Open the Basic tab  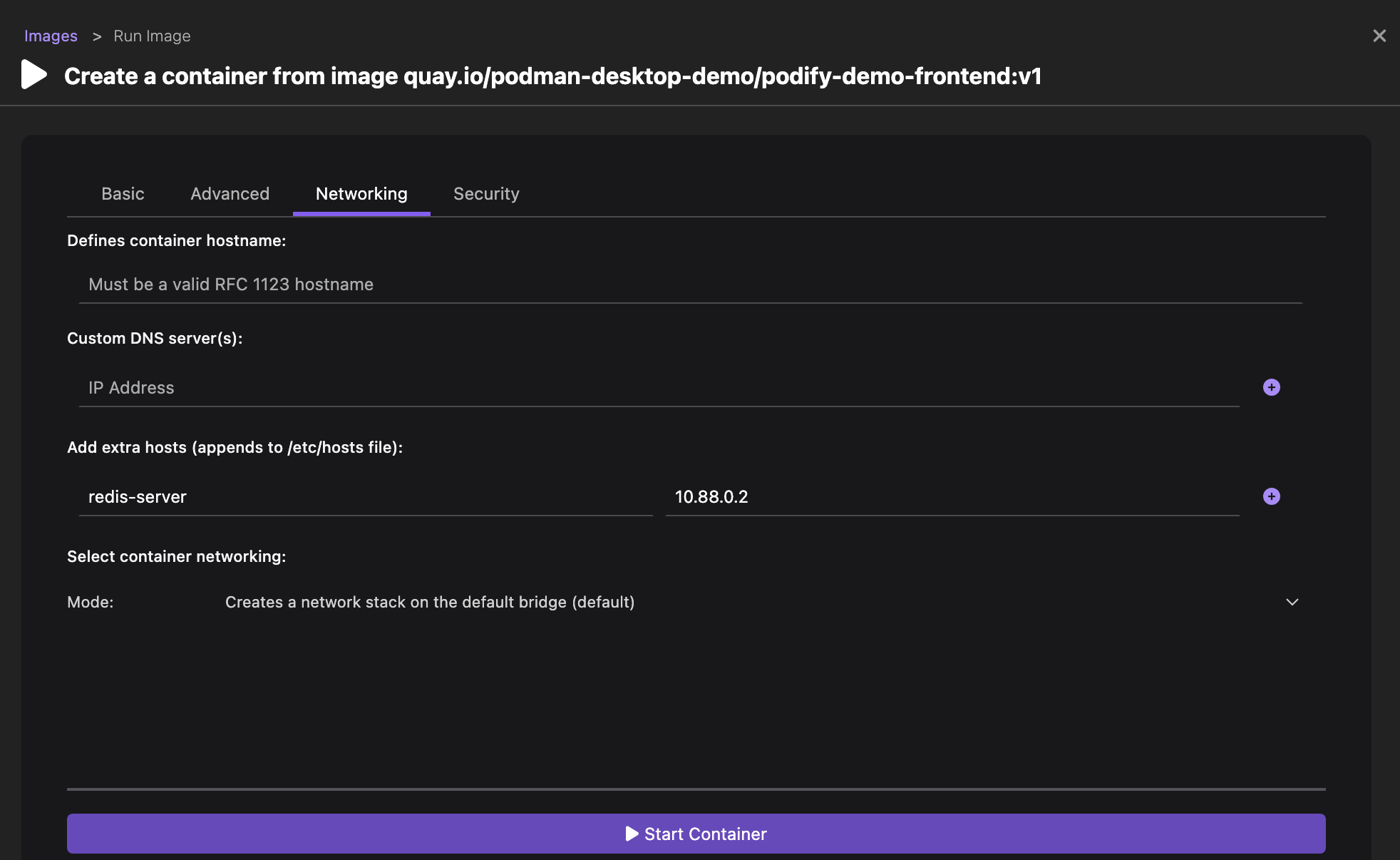pos(123,194)
